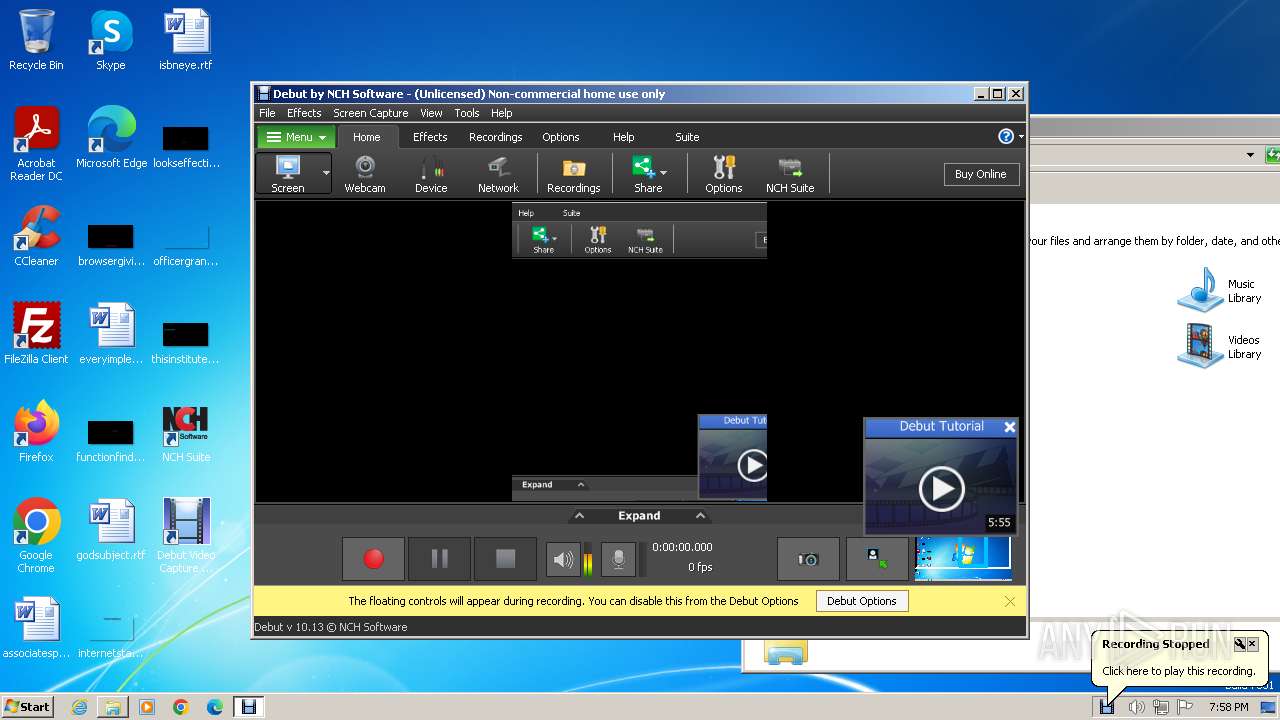Open the Share dropdown arrow
The width and height of the screenshot is (1280, 720).
coord(664,173)
